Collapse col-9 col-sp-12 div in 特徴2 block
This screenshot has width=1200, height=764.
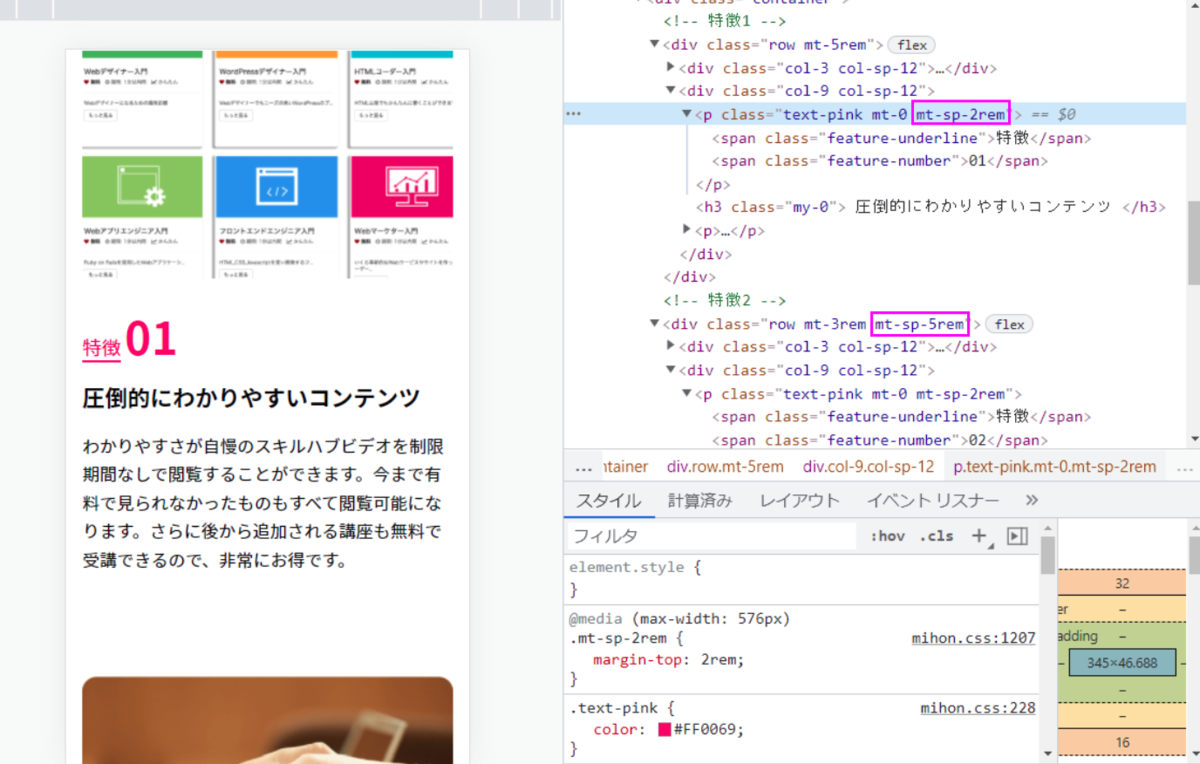coord(671,370)
